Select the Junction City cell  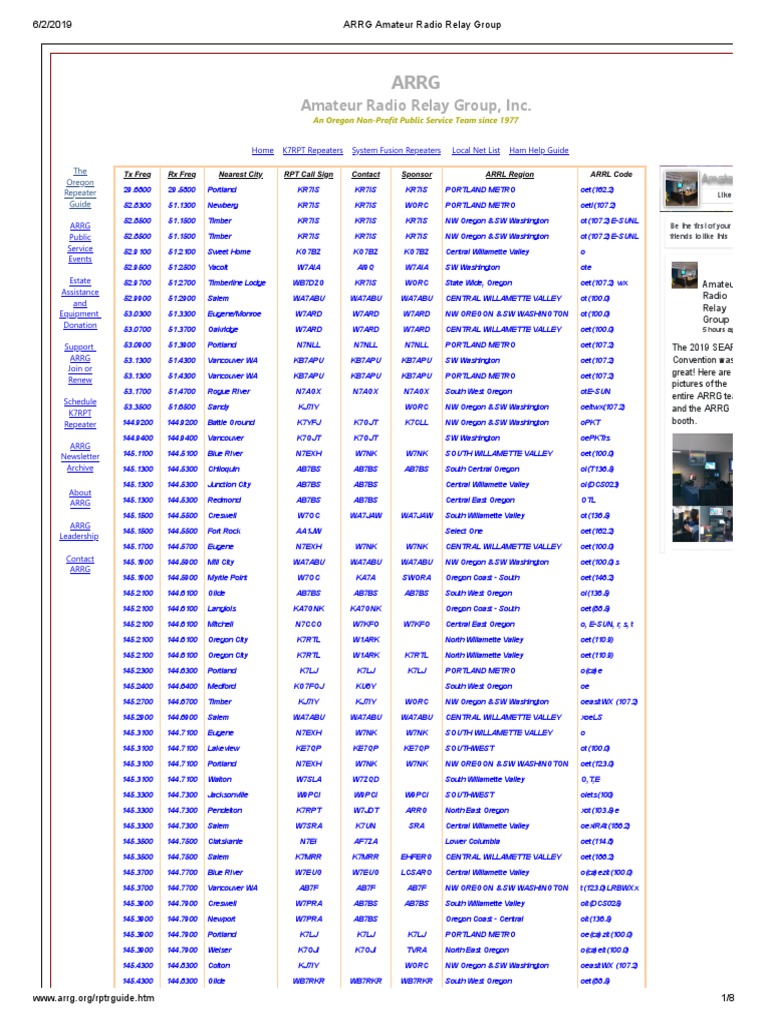click(229, 485)
